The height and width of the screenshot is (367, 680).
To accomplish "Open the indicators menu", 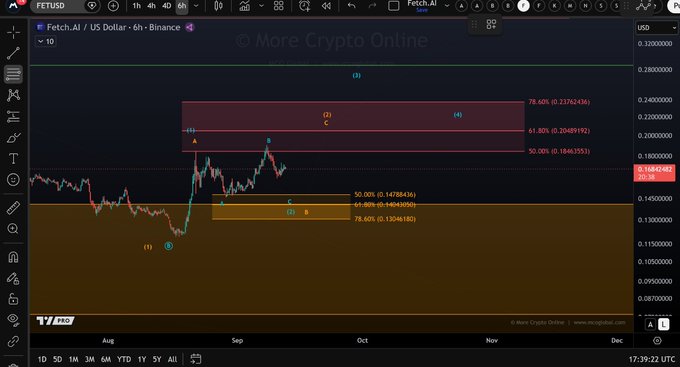I will (245, 6).
